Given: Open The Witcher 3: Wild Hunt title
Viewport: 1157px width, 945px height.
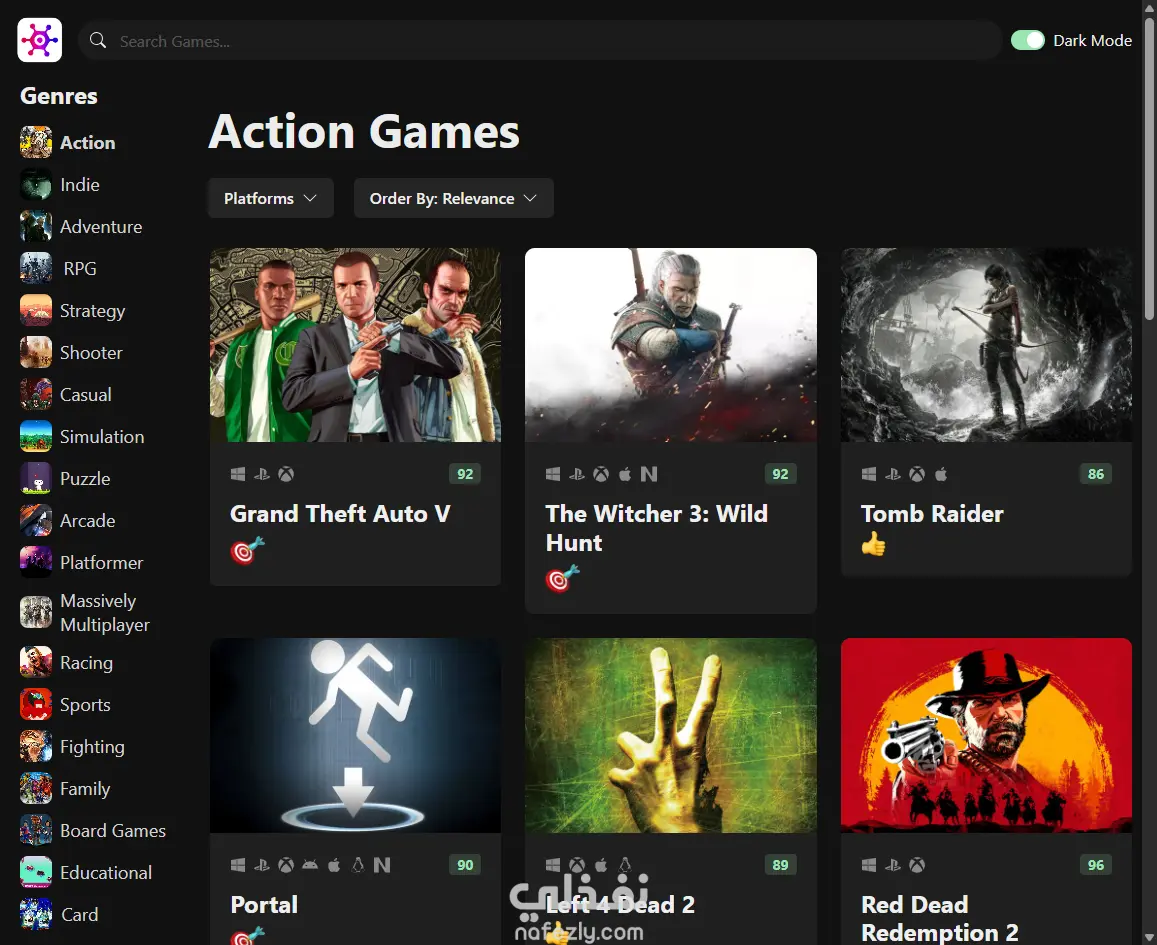Looking at the screenshot, I should pyautogui.click(x=657, y=528).
